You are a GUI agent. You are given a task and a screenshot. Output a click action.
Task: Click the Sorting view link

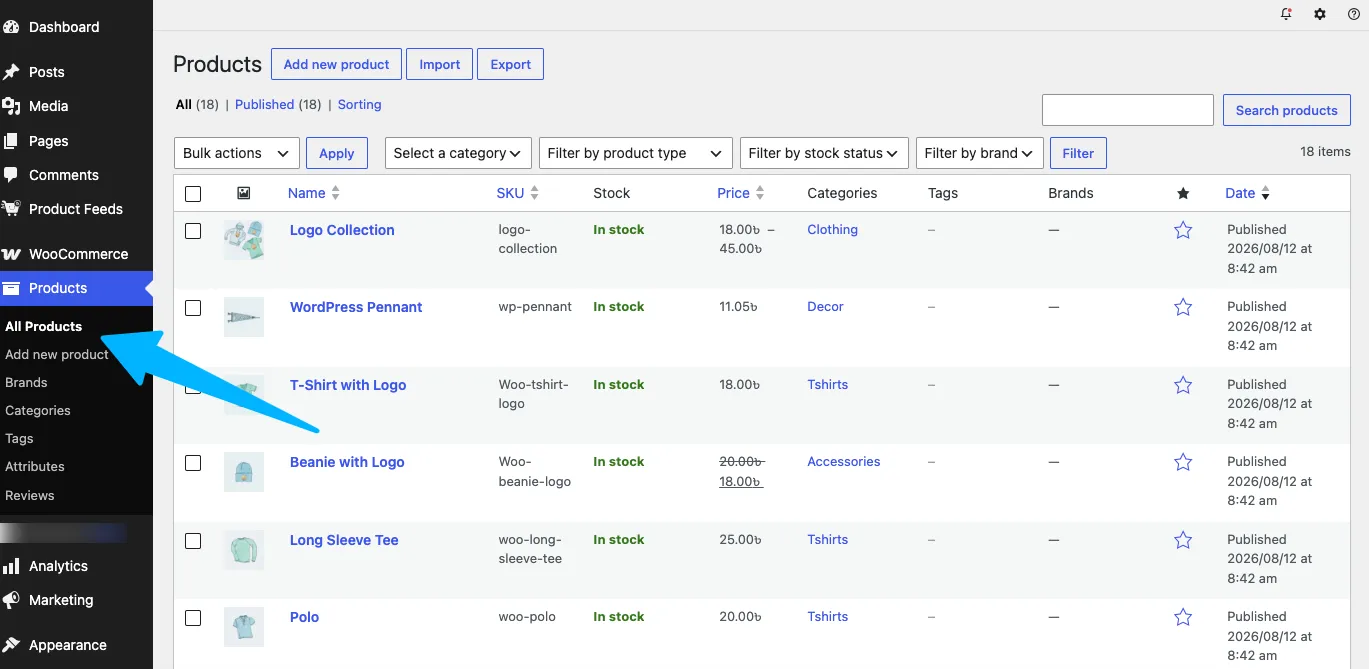359,104
